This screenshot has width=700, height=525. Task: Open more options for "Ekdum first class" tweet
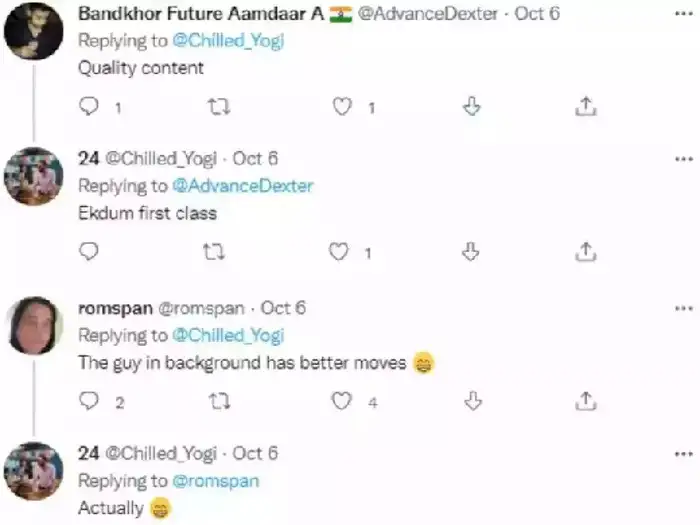683,159
